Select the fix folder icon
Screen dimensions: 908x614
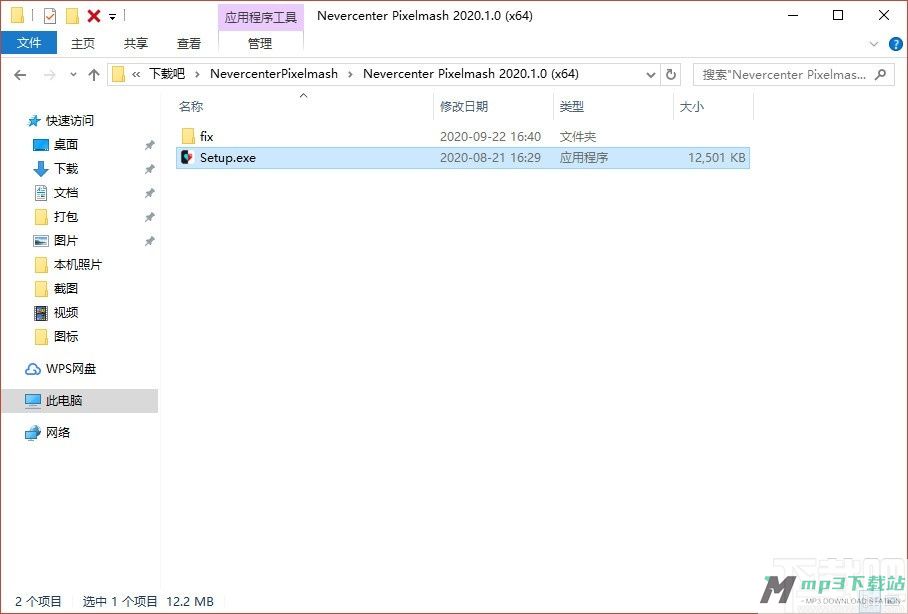click(x=188, y=136)
